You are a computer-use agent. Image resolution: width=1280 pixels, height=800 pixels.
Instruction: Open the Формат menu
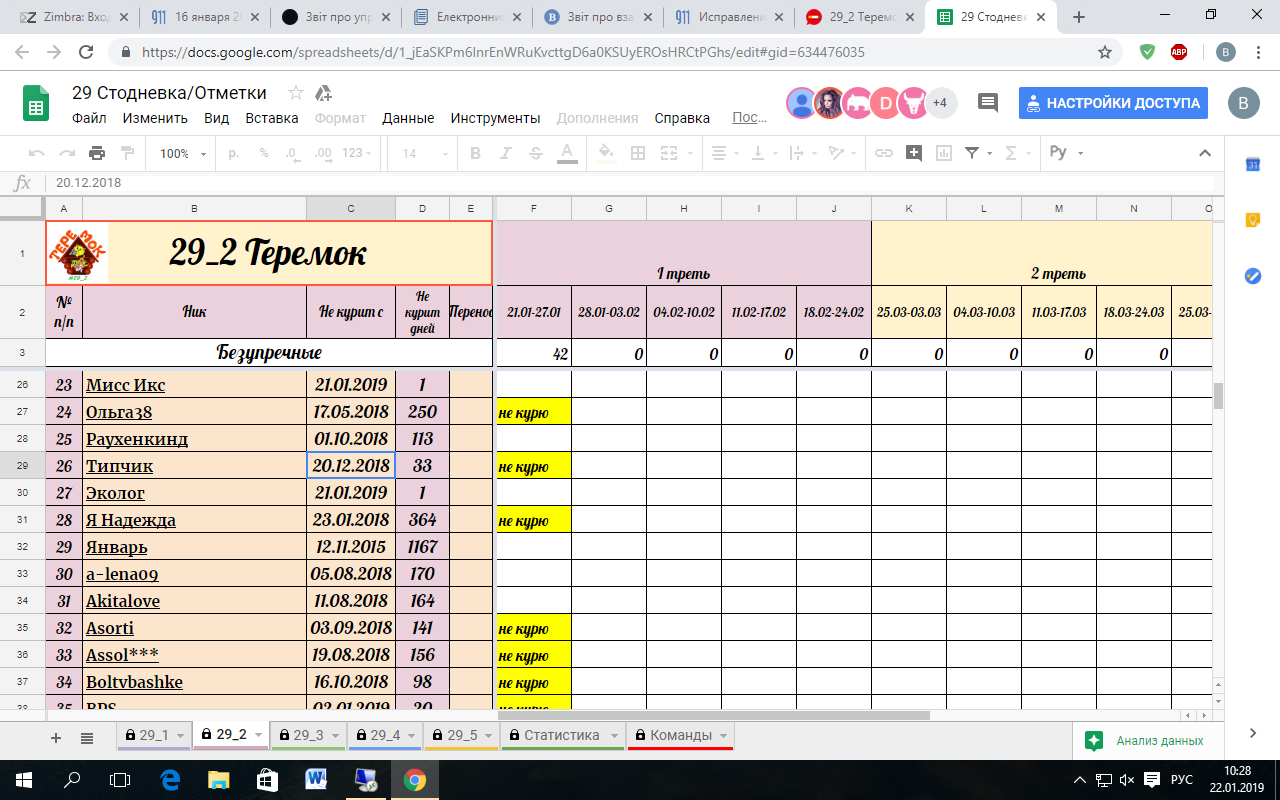coord(339,117)
